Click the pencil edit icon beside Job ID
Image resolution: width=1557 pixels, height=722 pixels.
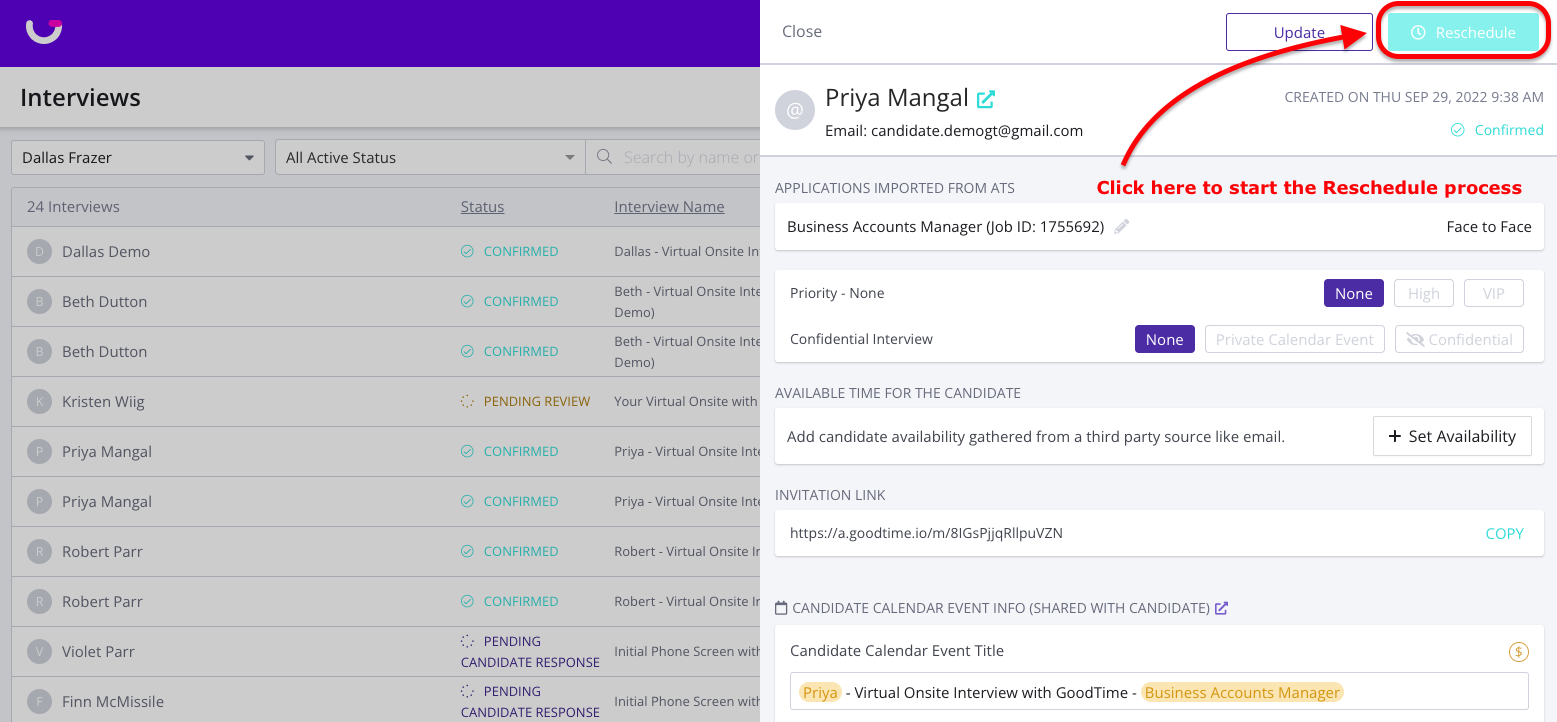[x=1122, y=227]
